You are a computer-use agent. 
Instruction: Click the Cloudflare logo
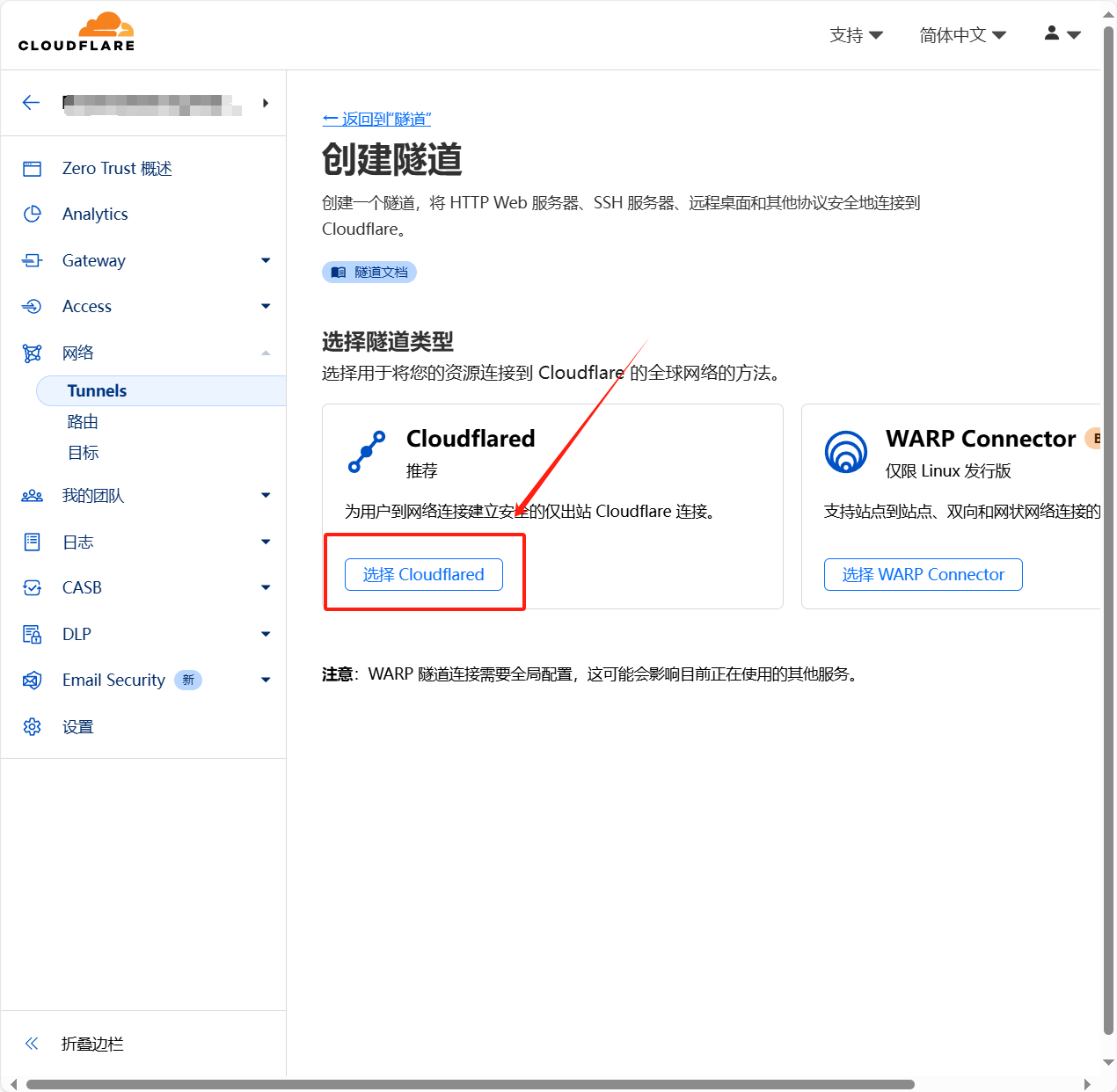(77, 33)
